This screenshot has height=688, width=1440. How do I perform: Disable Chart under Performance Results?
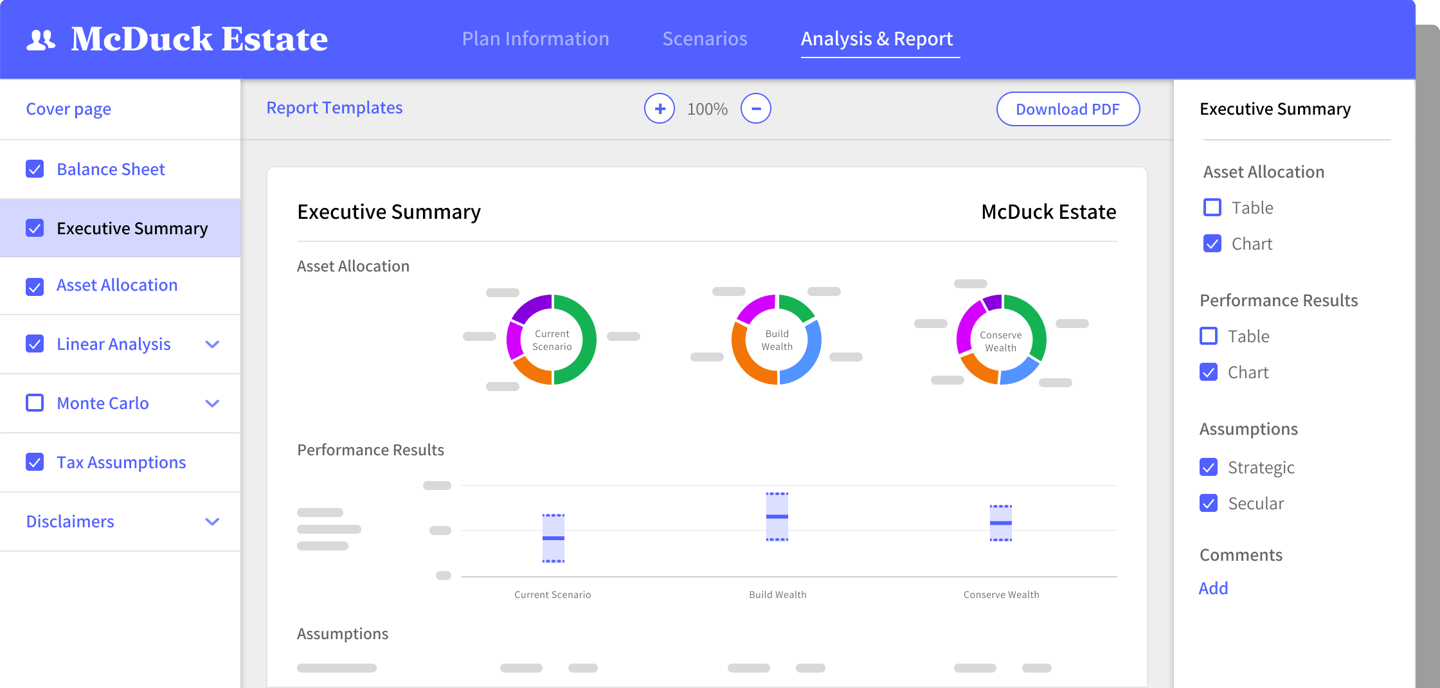point(1209,371)
